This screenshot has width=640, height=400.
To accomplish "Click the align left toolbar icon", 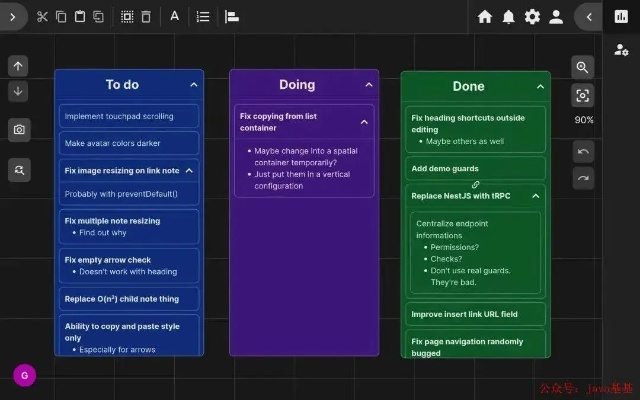I will 232,16.
